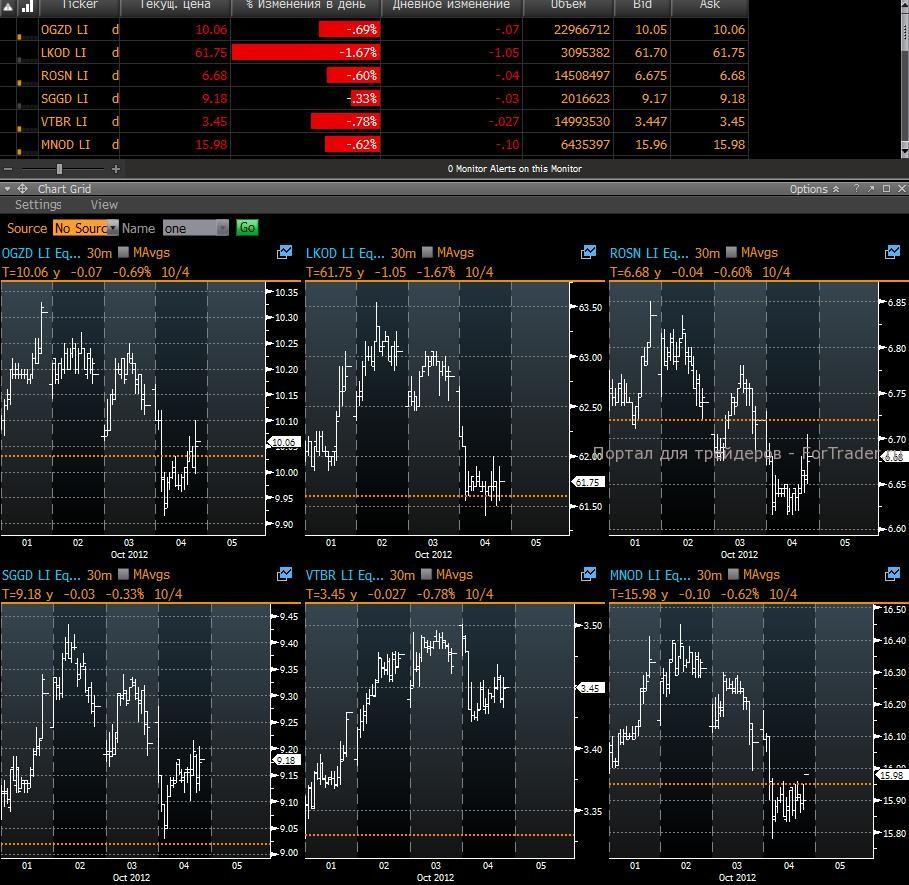Click the 3.45 price label on VTBR chart
The height and width of the screenshot is (885, 909).
pos(590,688)
